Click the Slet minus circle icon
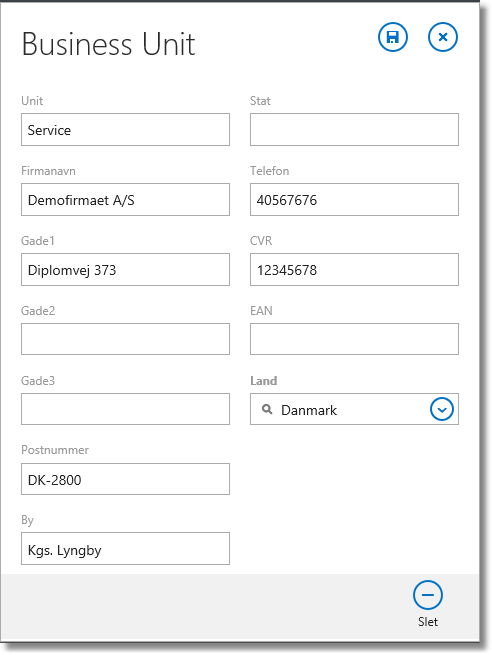492x655 pixels. click(428, 595)
